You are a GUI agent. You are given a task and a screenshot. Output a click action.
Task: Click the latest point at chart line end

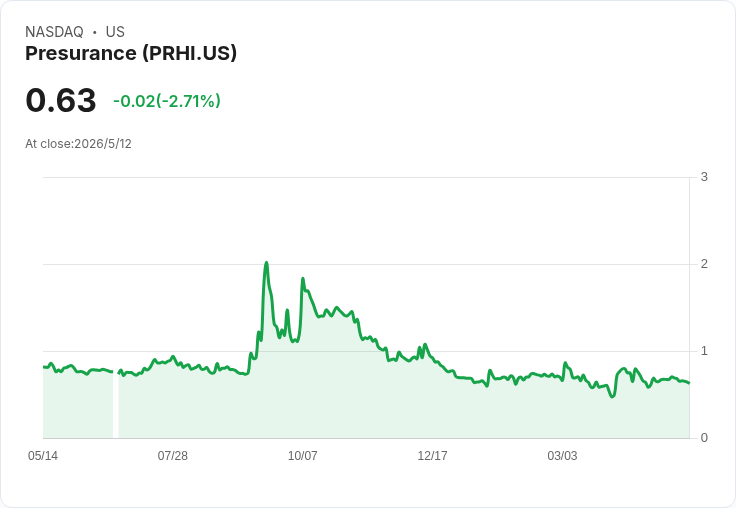[689, 383]
